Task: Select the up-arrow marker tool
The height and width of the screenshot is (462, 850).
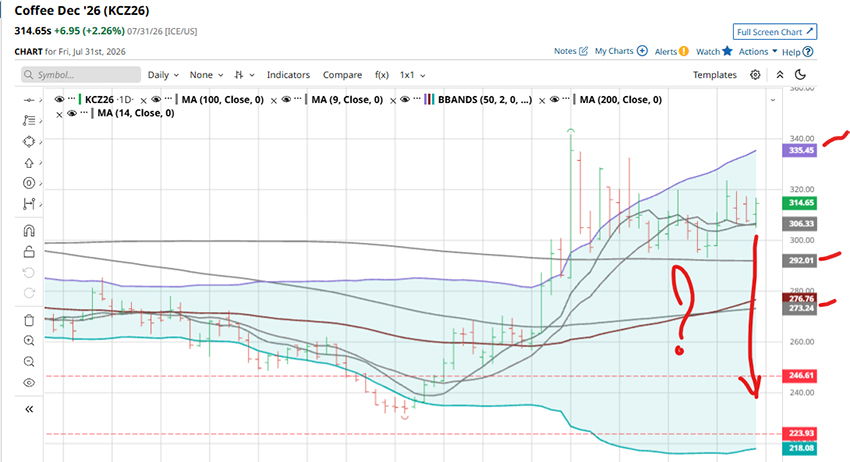Action: coord(29,163)
